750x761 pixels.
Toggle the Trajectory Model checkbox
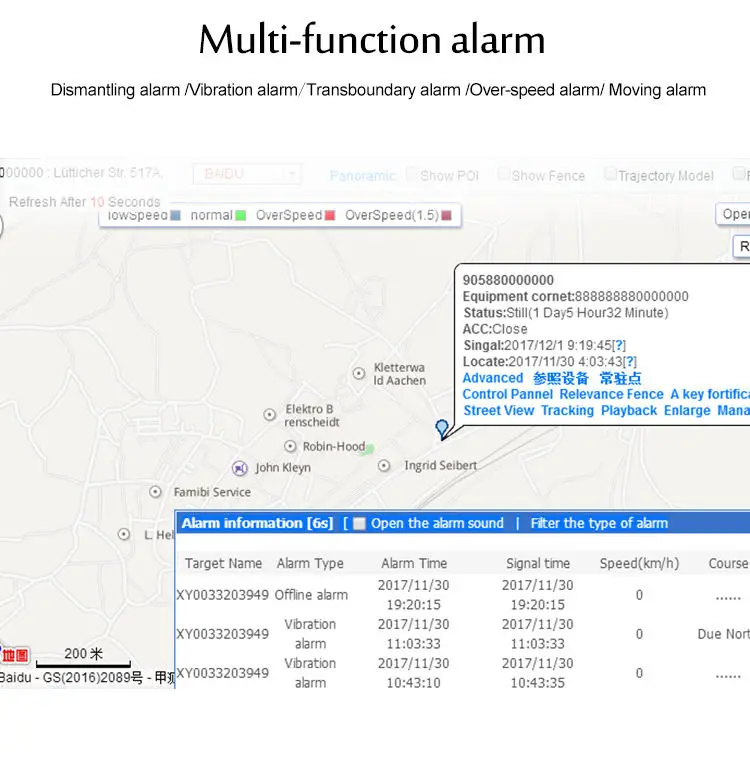610,174
